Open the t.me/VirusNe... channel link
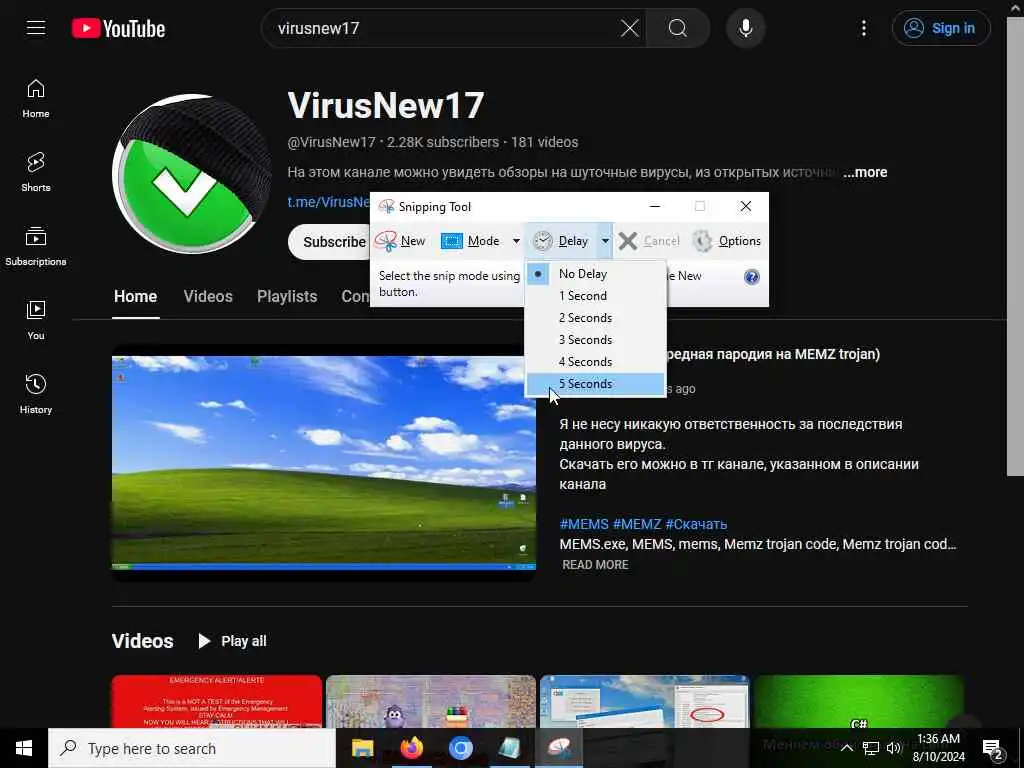Screen dimensions: 1024x768 click(x=328, y=202)
